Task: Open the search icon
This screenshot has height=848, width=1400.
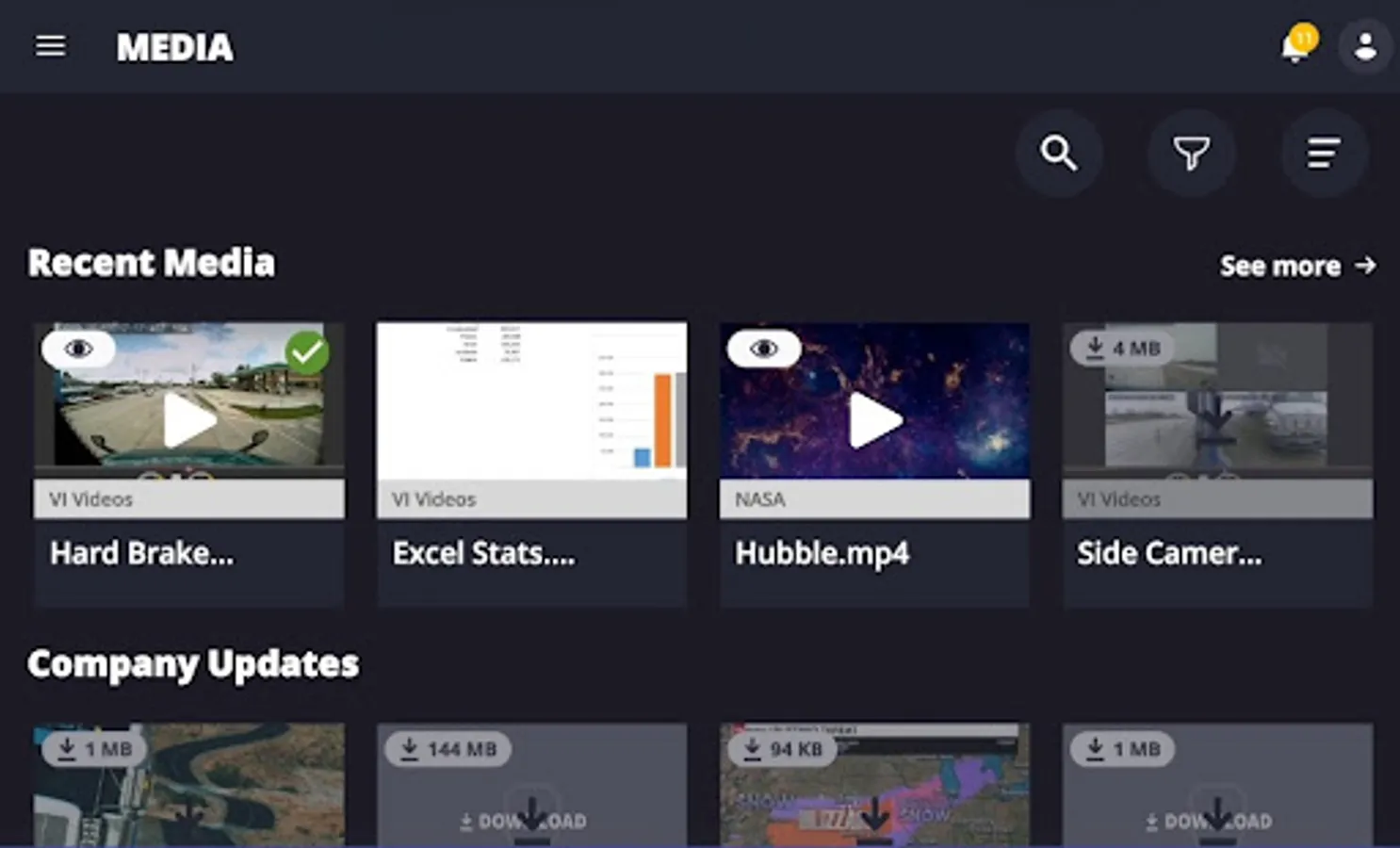Action: click(x=1059, y=153)
